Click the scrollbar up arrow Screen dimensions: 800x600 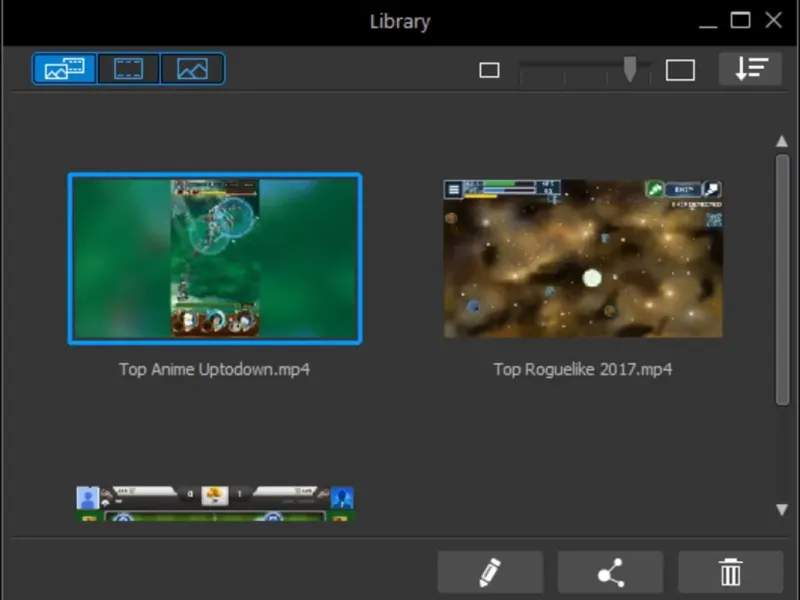(782, 141)
